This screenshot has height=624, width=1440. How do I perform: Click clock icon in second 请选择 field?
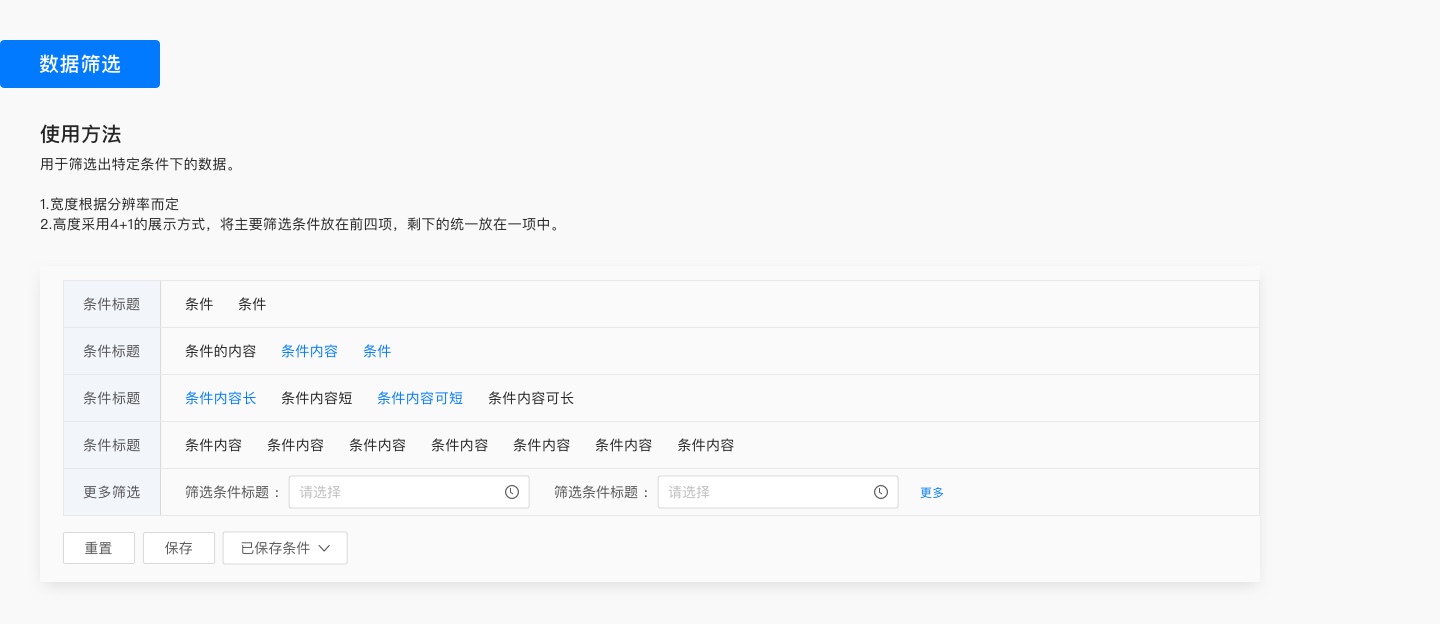pos(881,492)
